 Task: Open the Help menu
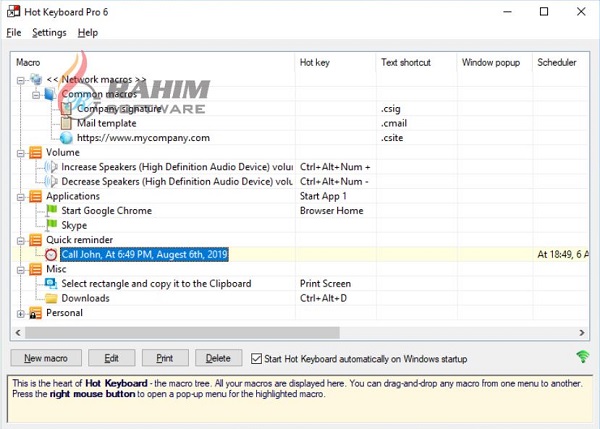click(x=88, y=33)
